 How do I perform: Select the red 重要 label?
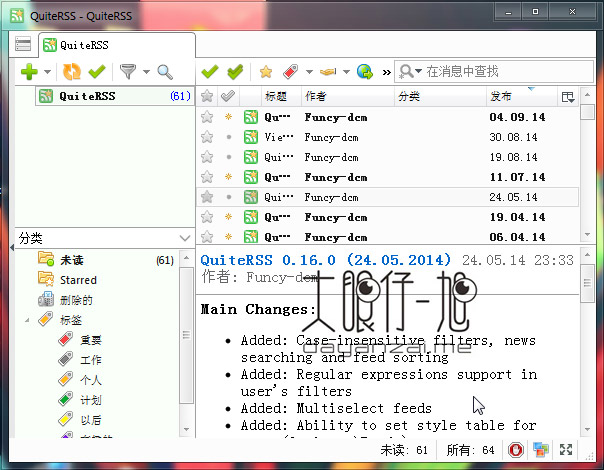point(91,340)
